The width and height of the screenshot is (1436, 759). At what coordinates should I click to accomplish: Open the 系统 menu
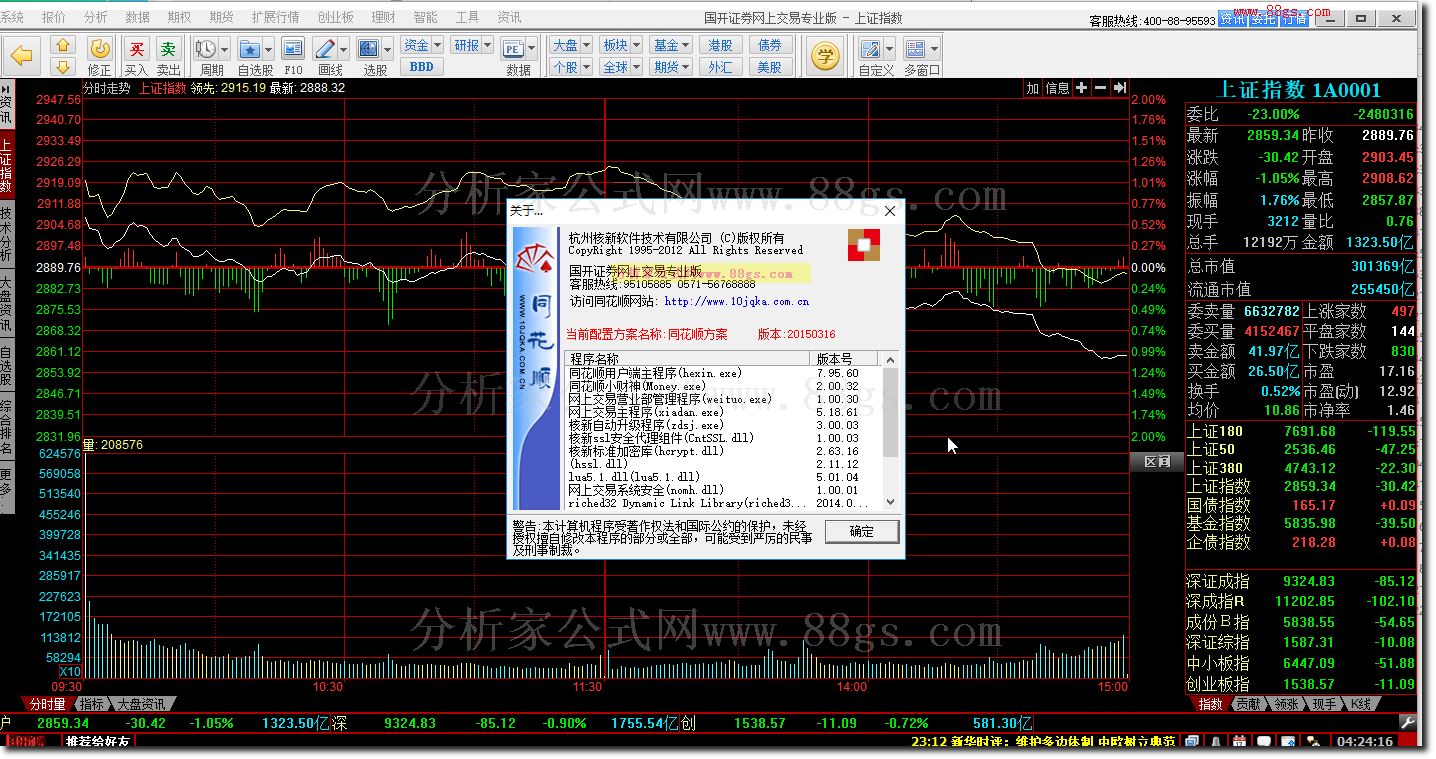coord(12,17)
